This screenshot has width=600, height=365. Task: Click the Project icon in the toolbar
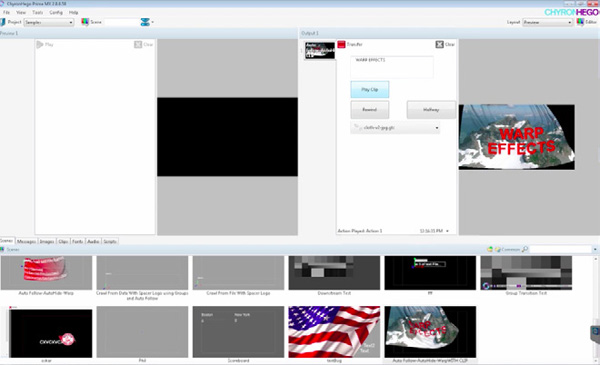pyautogui.click(x=3, y=22)
